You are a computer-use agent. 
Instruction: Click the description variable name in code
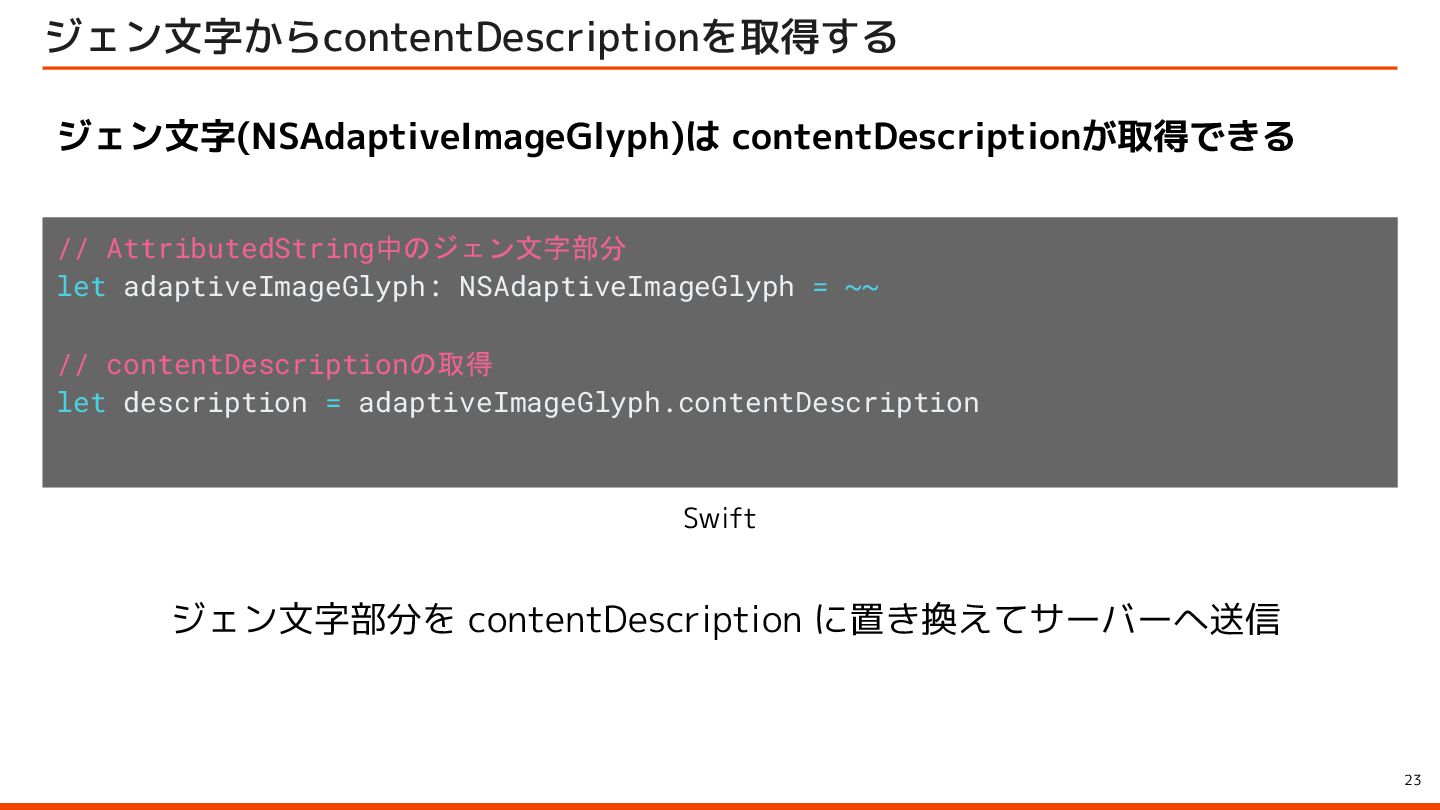(x=215, y=403)
